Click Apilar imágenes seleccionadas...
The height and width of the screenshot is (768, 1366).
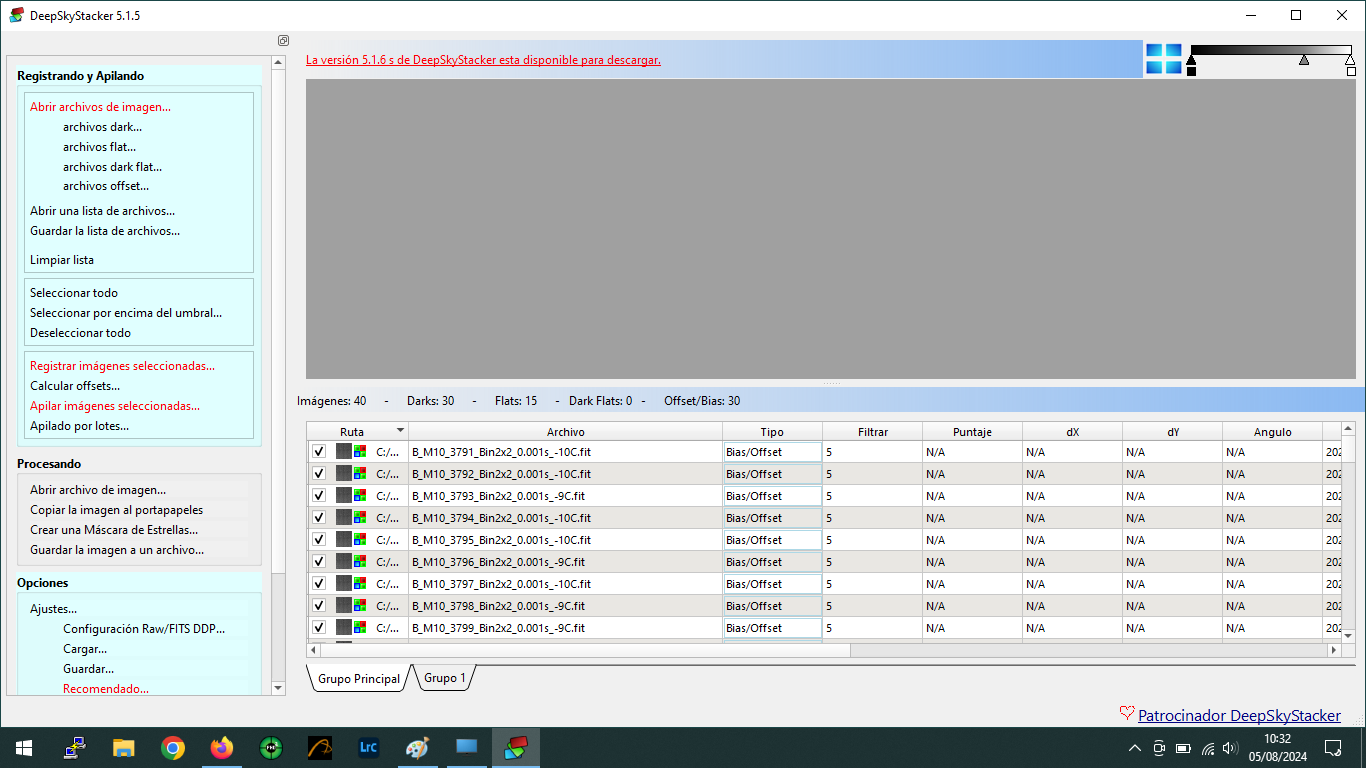tap(115, 406)
